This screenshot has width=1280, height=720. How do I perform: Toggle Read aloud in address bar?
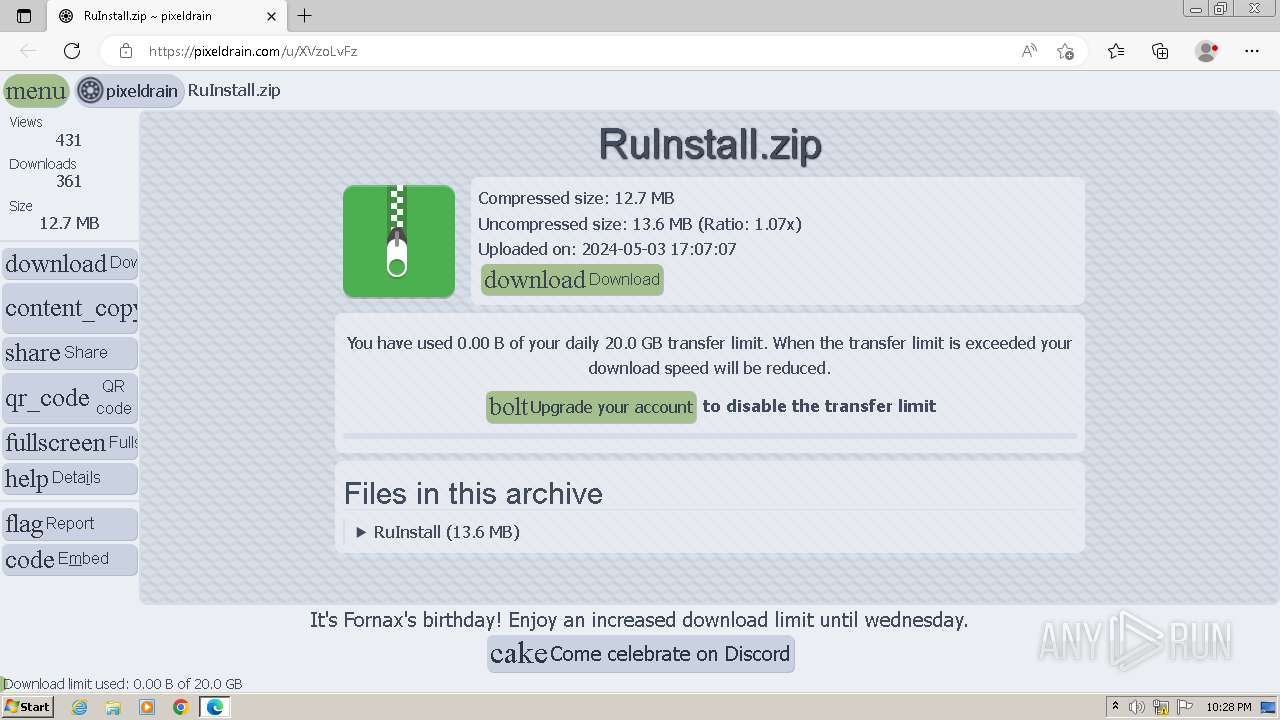tap(1029, 51)
